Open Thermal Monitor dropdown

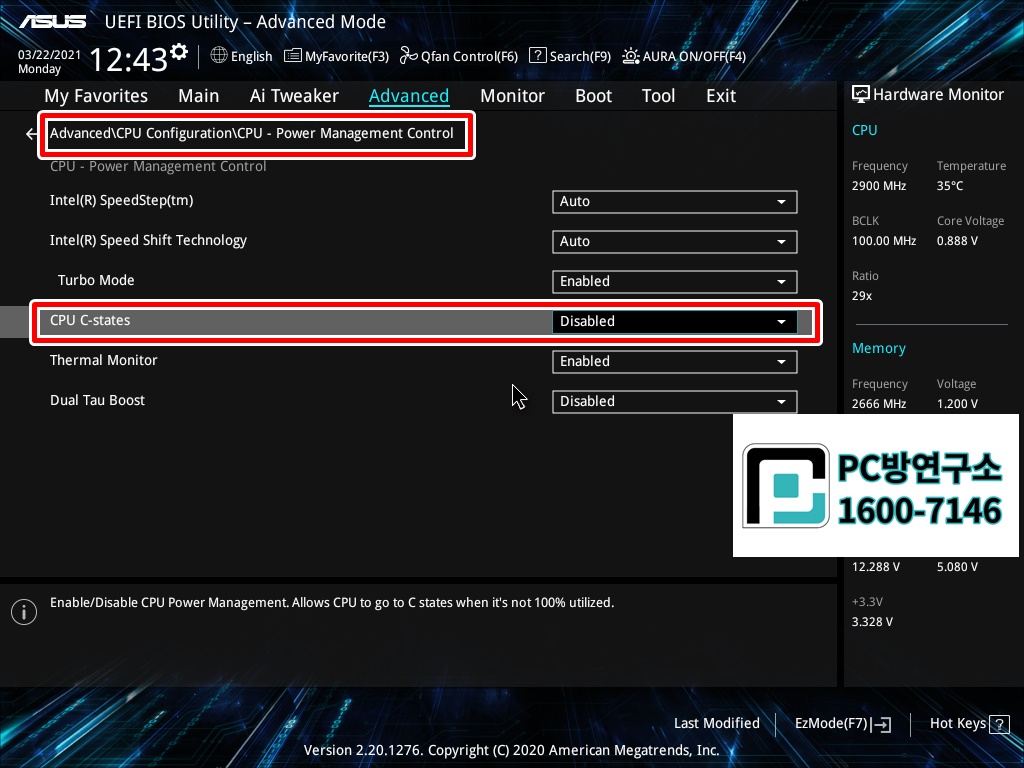675,362
